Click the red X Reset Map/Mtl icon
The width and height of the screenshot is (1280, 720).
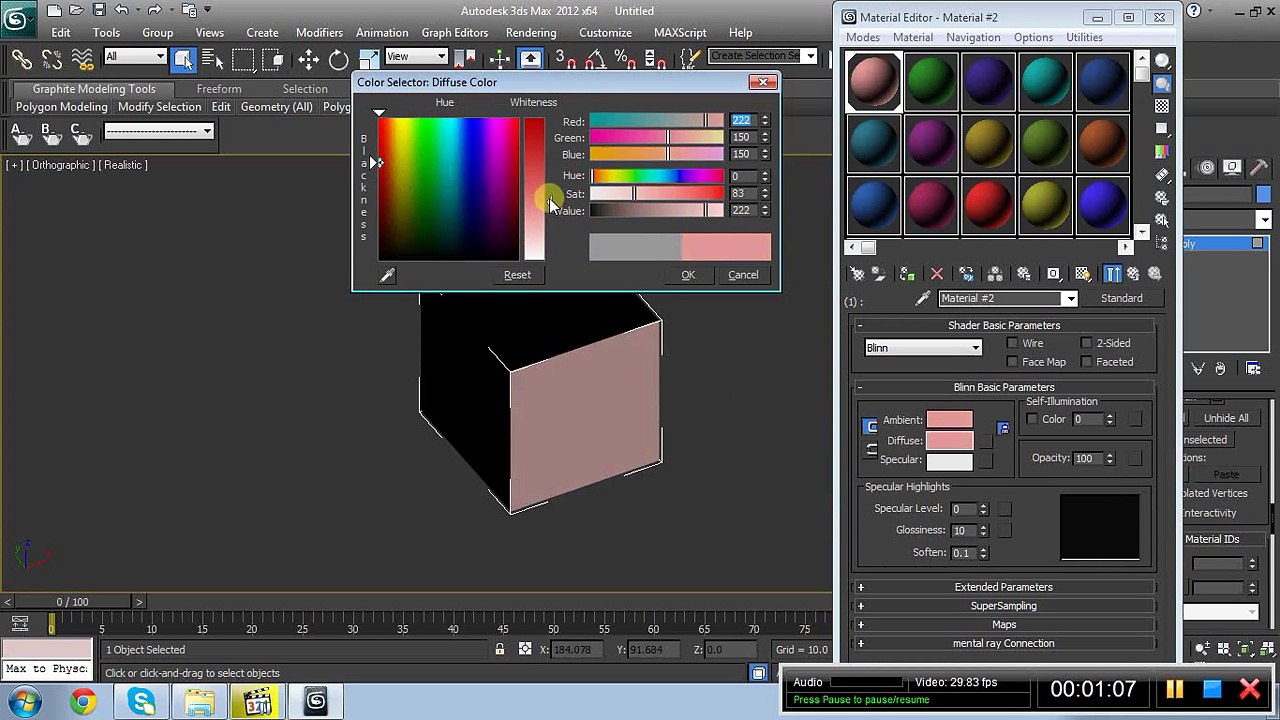click(937, 274)
